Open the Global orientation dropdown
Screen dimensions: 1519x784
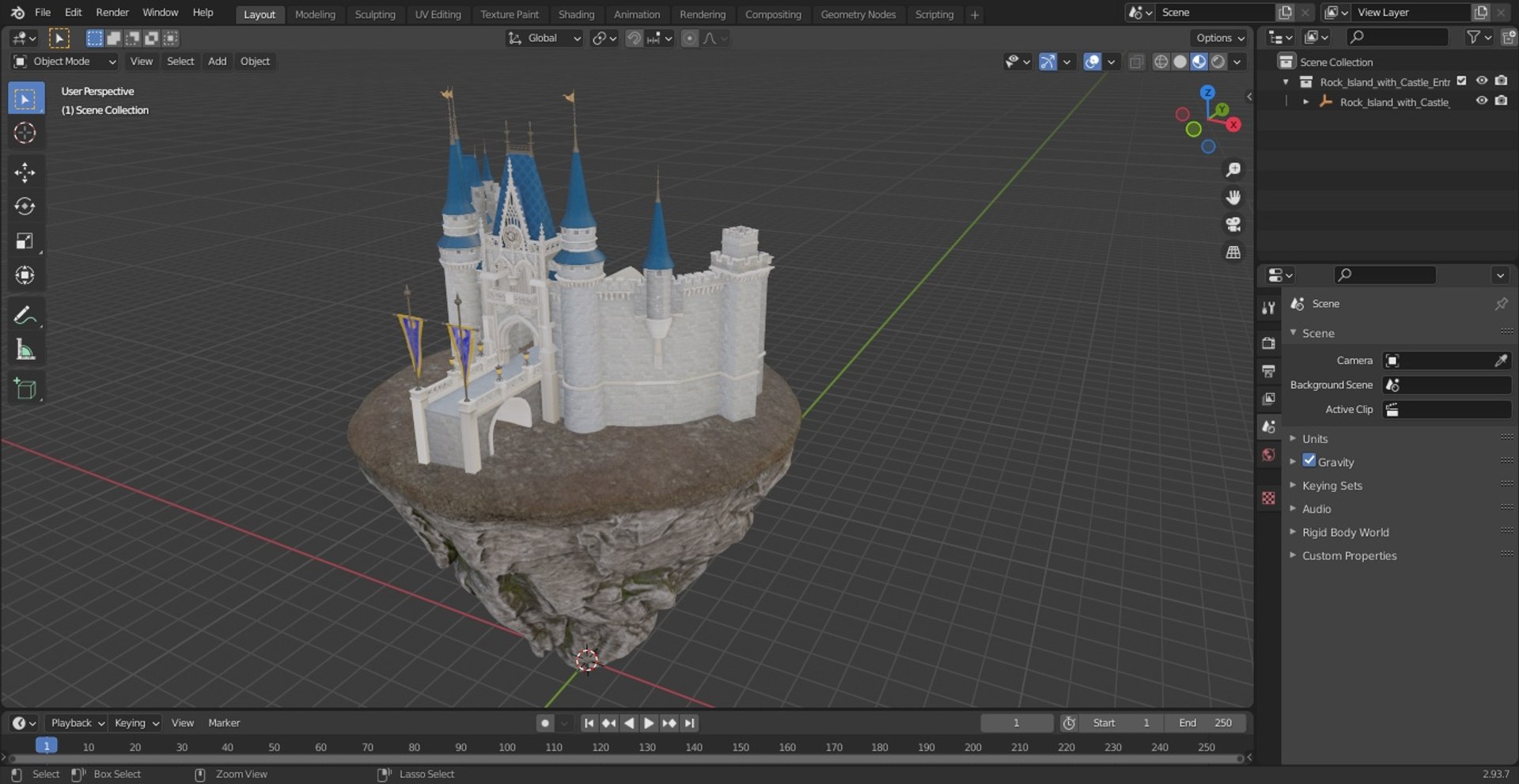click(544, 38)
